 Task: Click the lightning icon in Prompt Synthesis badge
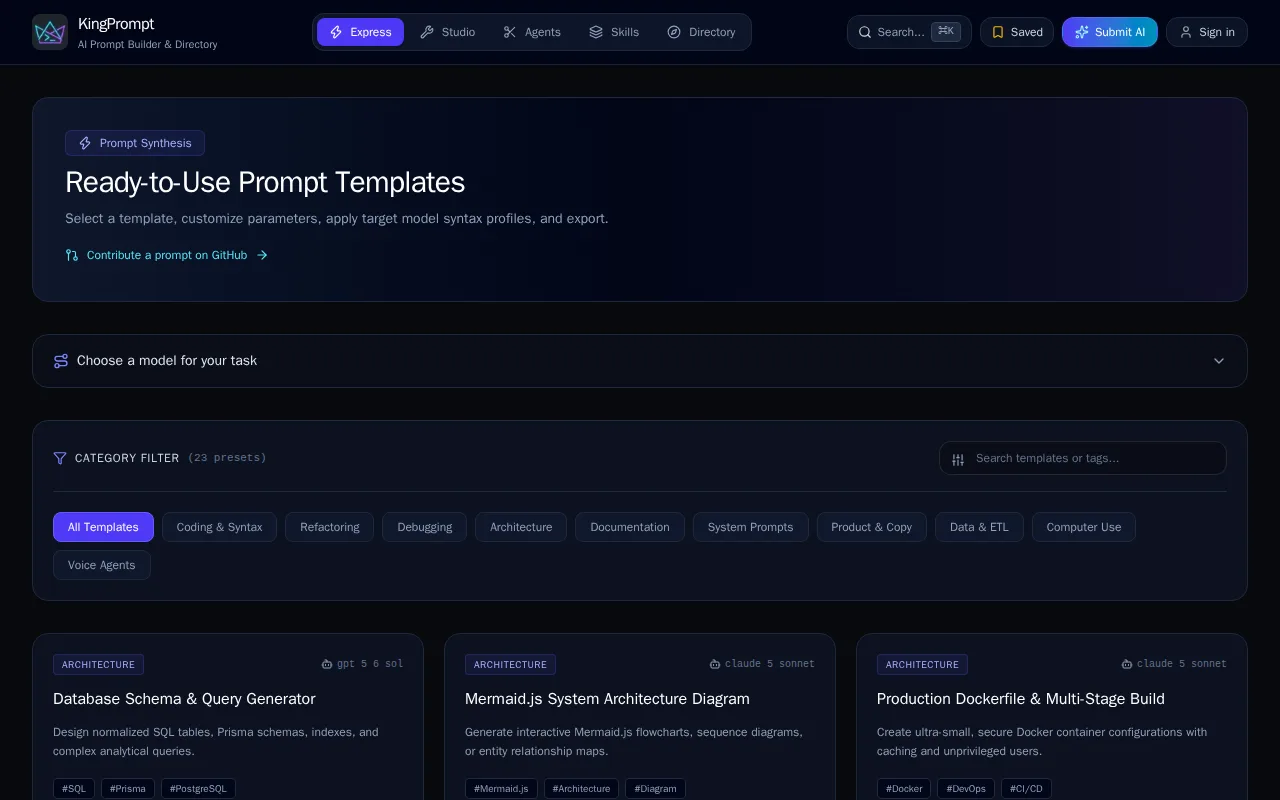click(85, 143)
